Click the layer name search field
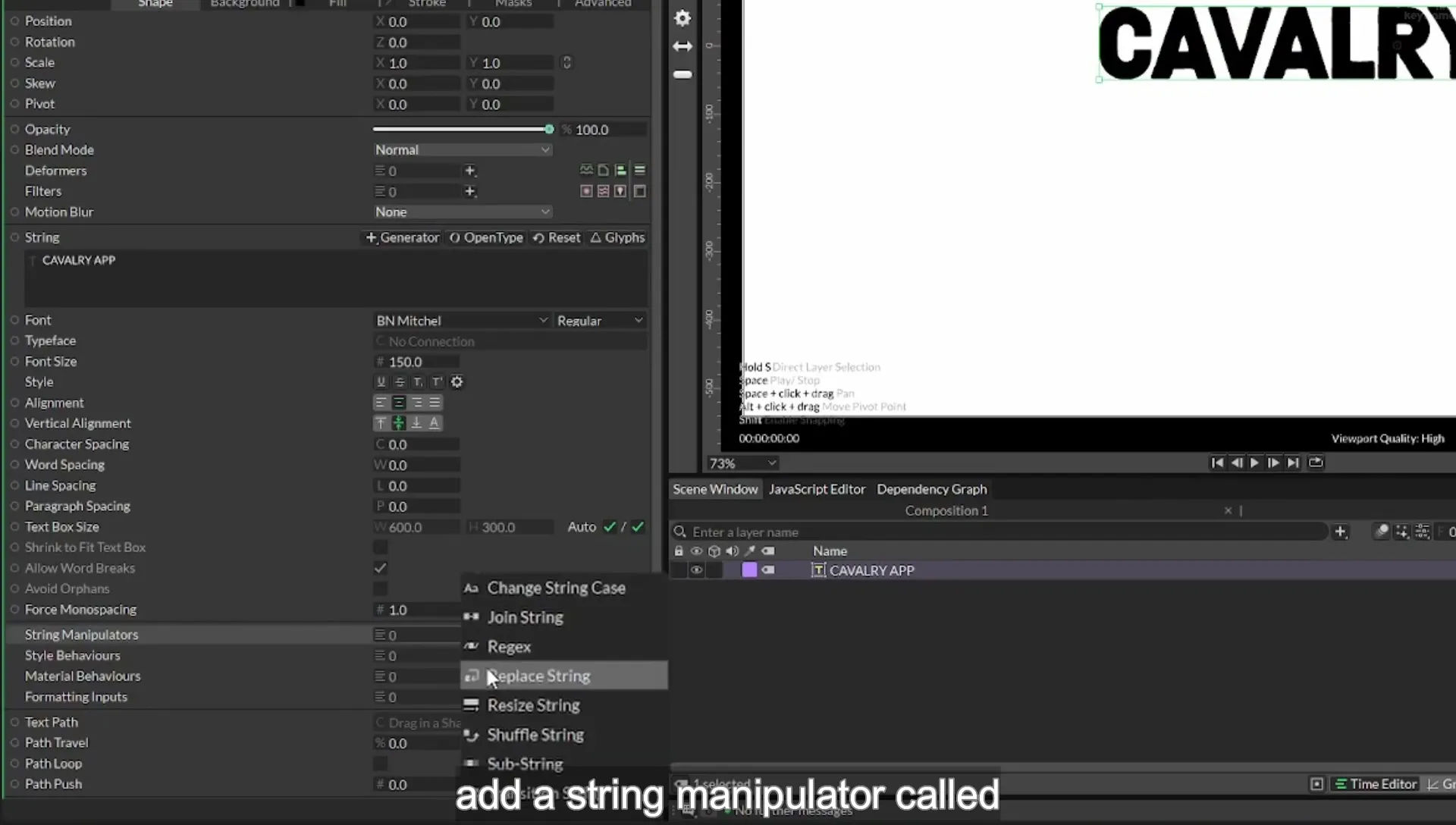 (x=1001, y=532)
